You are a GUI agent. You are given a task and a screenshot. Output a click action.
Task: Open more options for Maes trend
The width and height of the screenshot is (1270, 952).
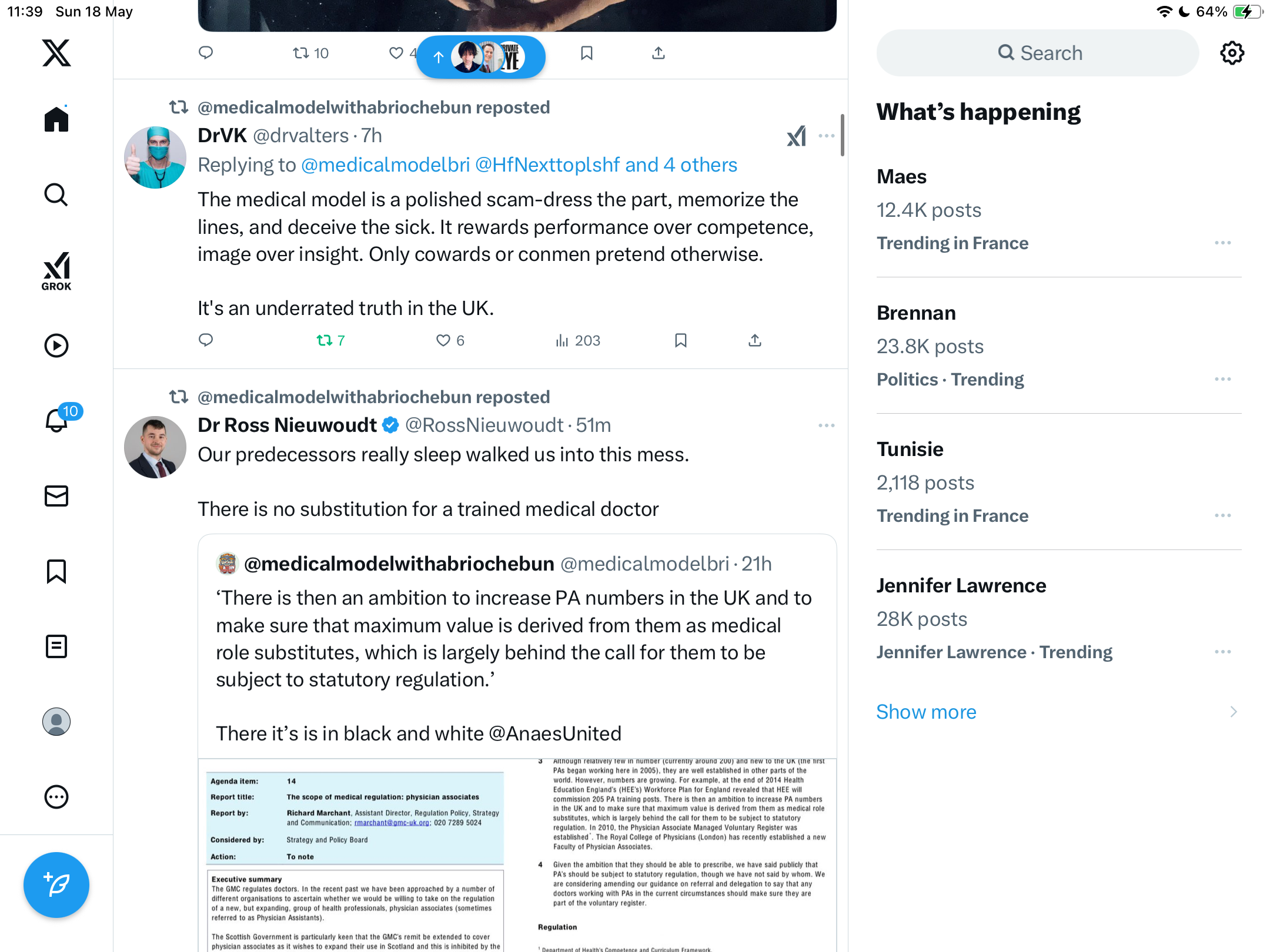pos(1223,243)
